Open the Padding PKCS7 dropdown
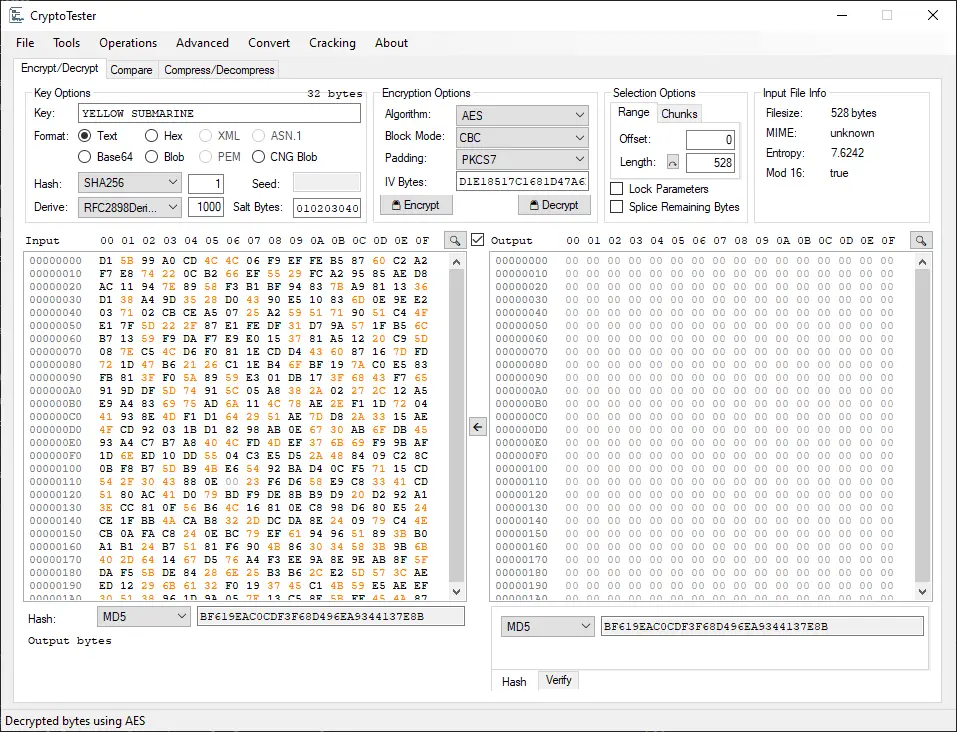 pos(522,159)
